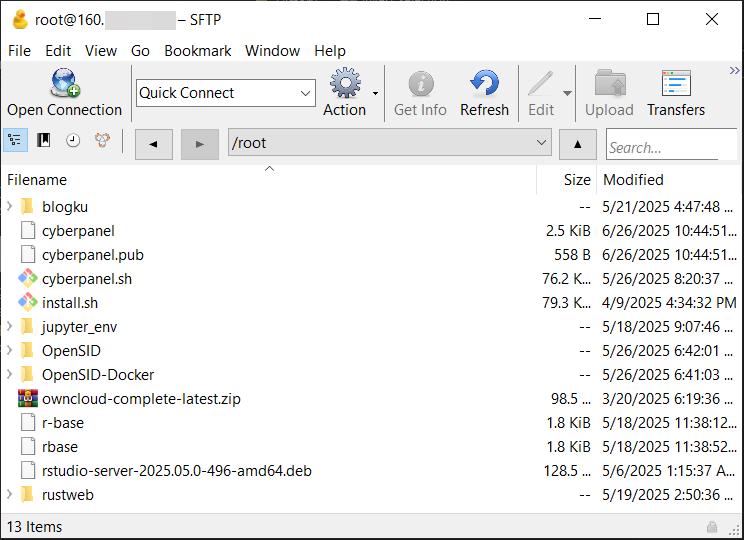744x540 pixels.
Task: Open the Edit menu
Action: point(58,51)
